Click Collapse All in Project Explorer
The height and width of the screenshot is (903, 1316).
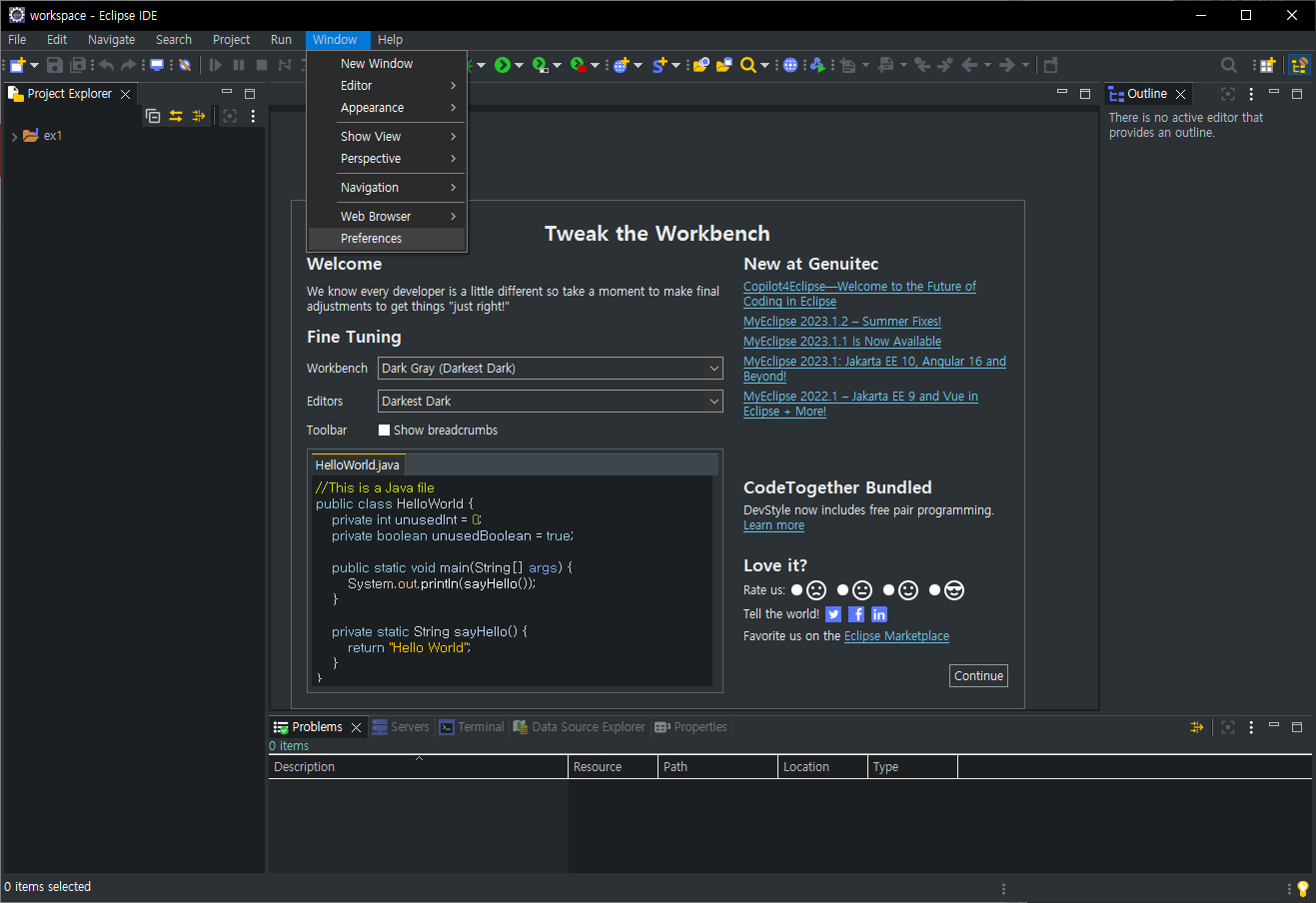click(x=153, y=116)
